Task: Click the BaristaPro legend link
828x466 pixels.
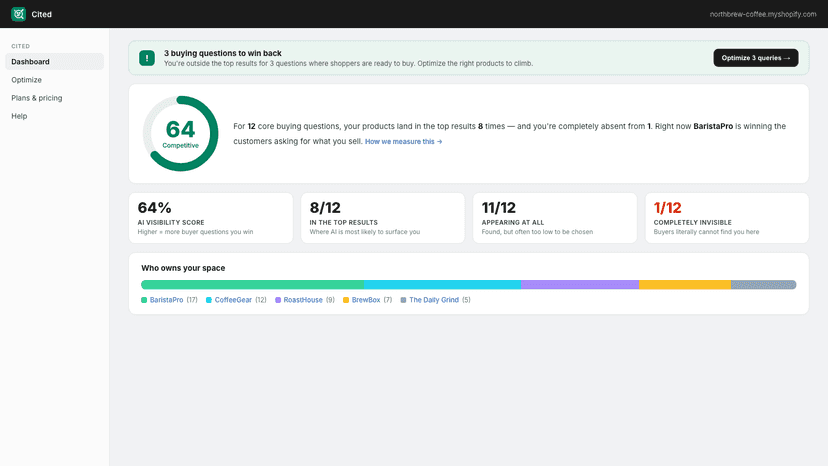Action: coord(166,300)
